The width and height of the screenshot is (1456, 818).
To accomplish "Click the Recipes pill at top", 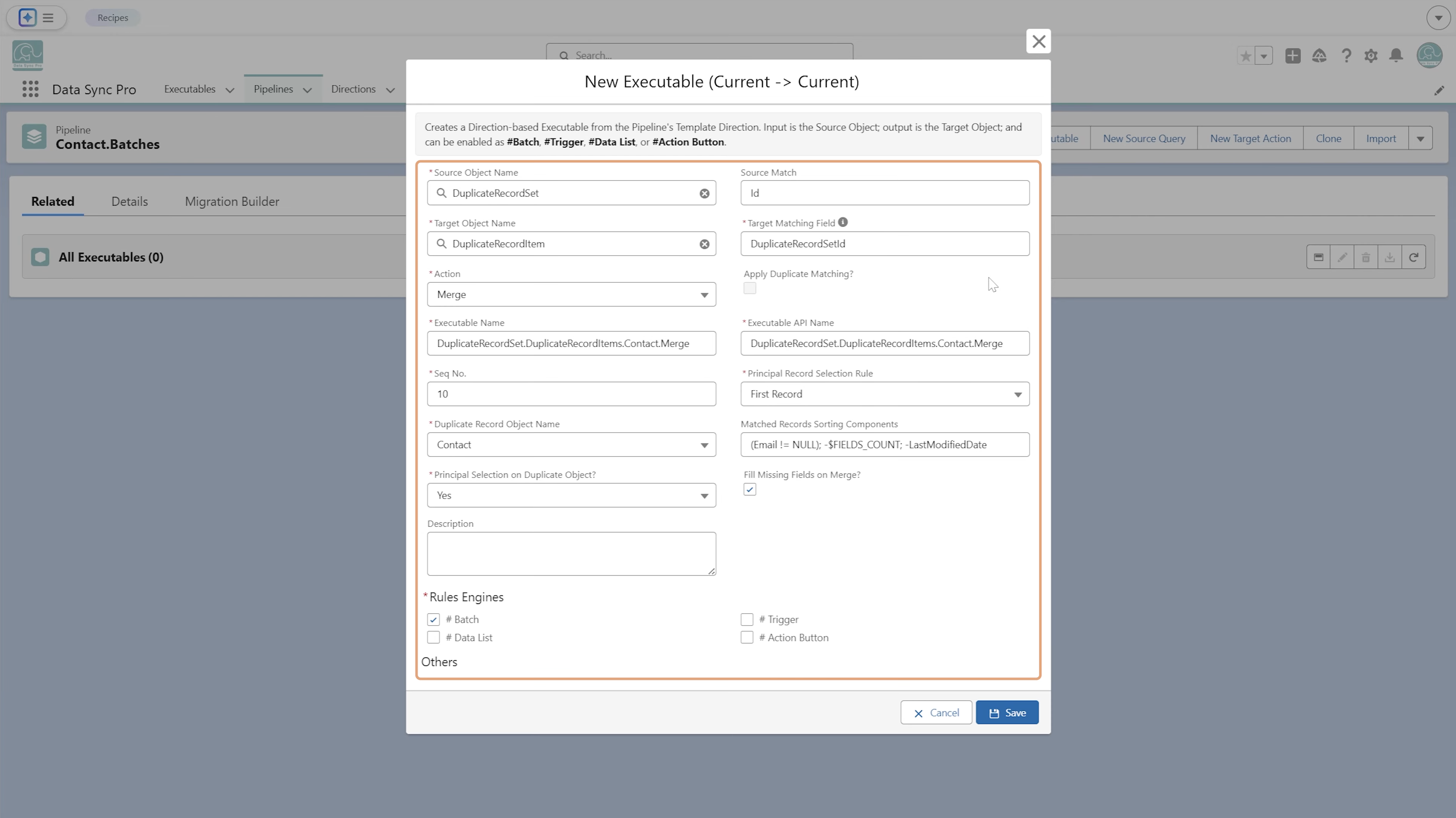I will click(112, 17).
